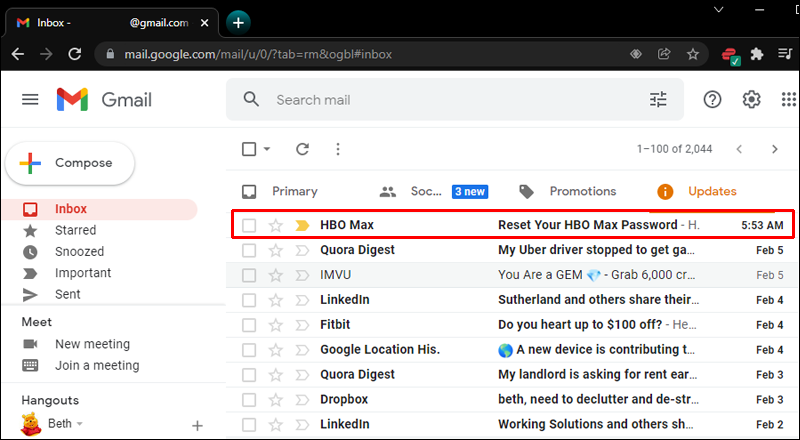
Task: Open Gmail support help icon
Action: 712,100
